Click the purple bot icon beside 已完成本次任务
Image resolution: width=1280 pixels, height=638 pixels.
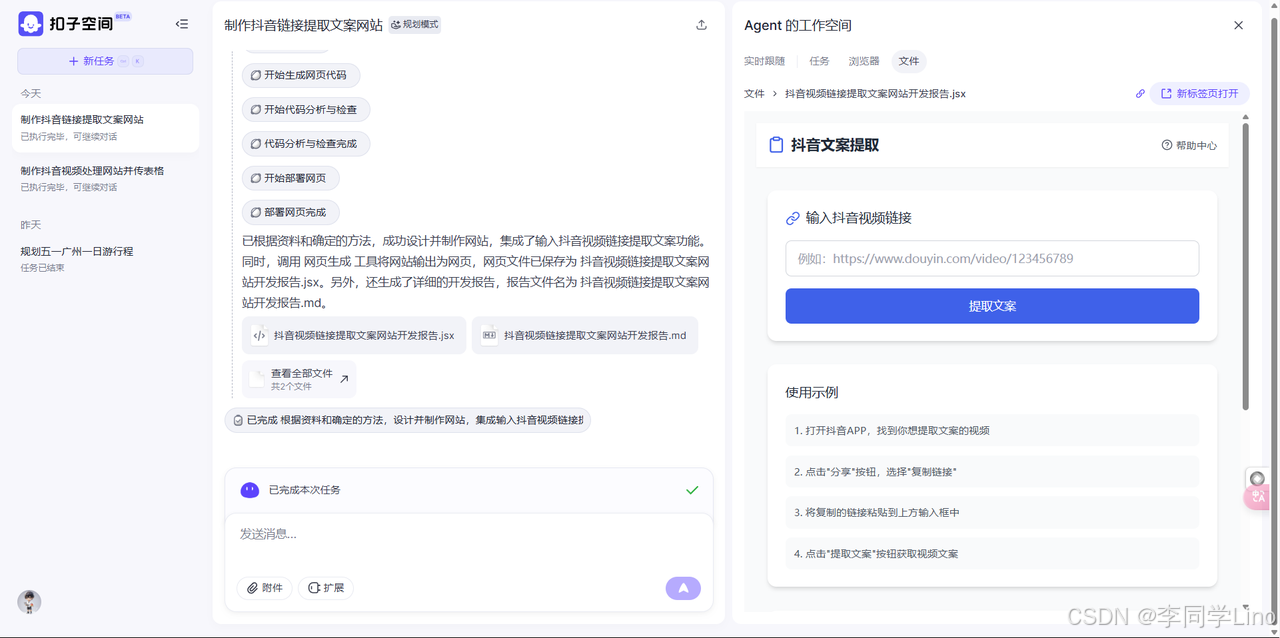click(x=250, y=490)
